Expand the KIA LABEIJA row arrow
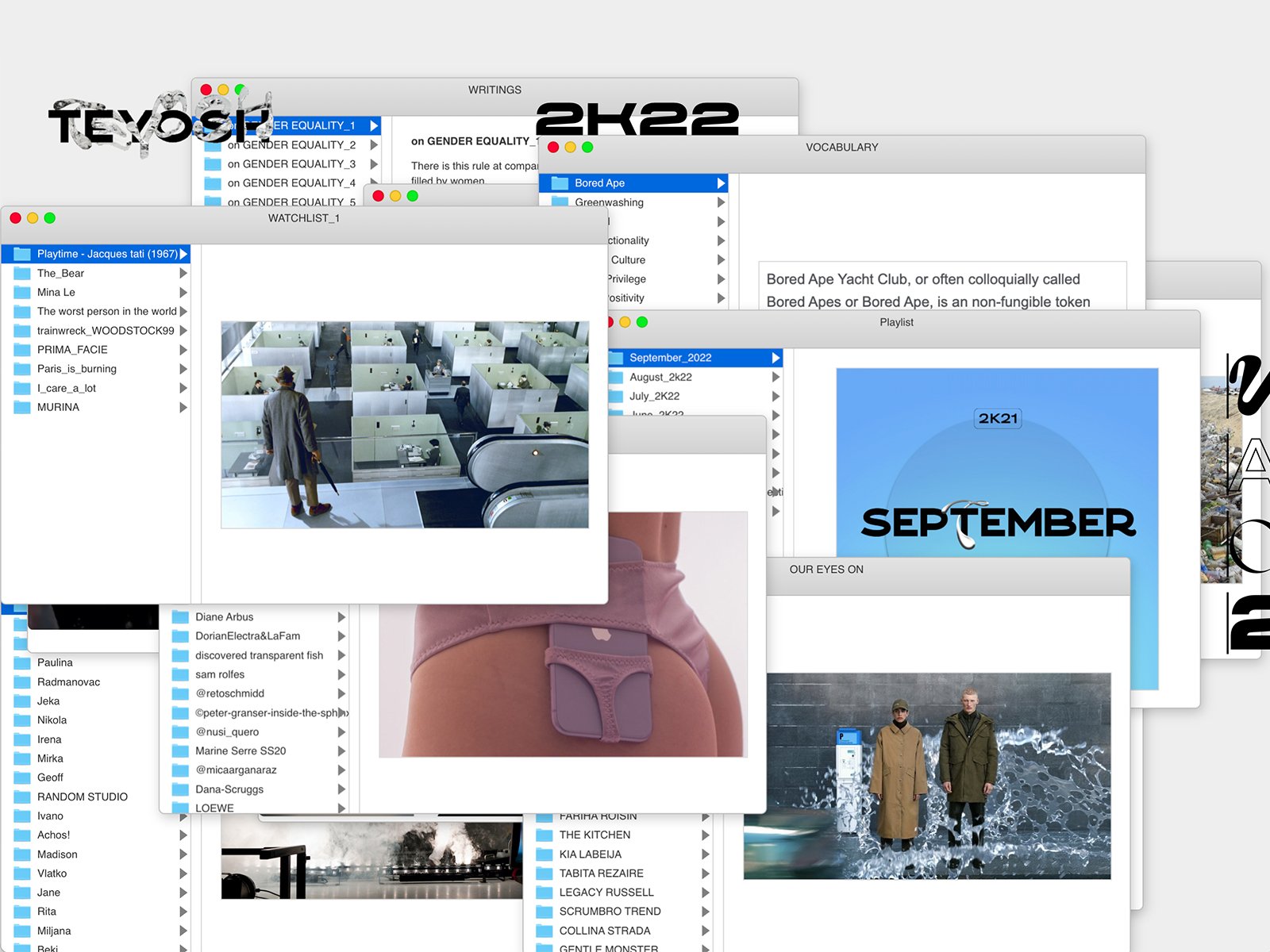This screenshot has width=1270, height=952. [x=706, y=854]
